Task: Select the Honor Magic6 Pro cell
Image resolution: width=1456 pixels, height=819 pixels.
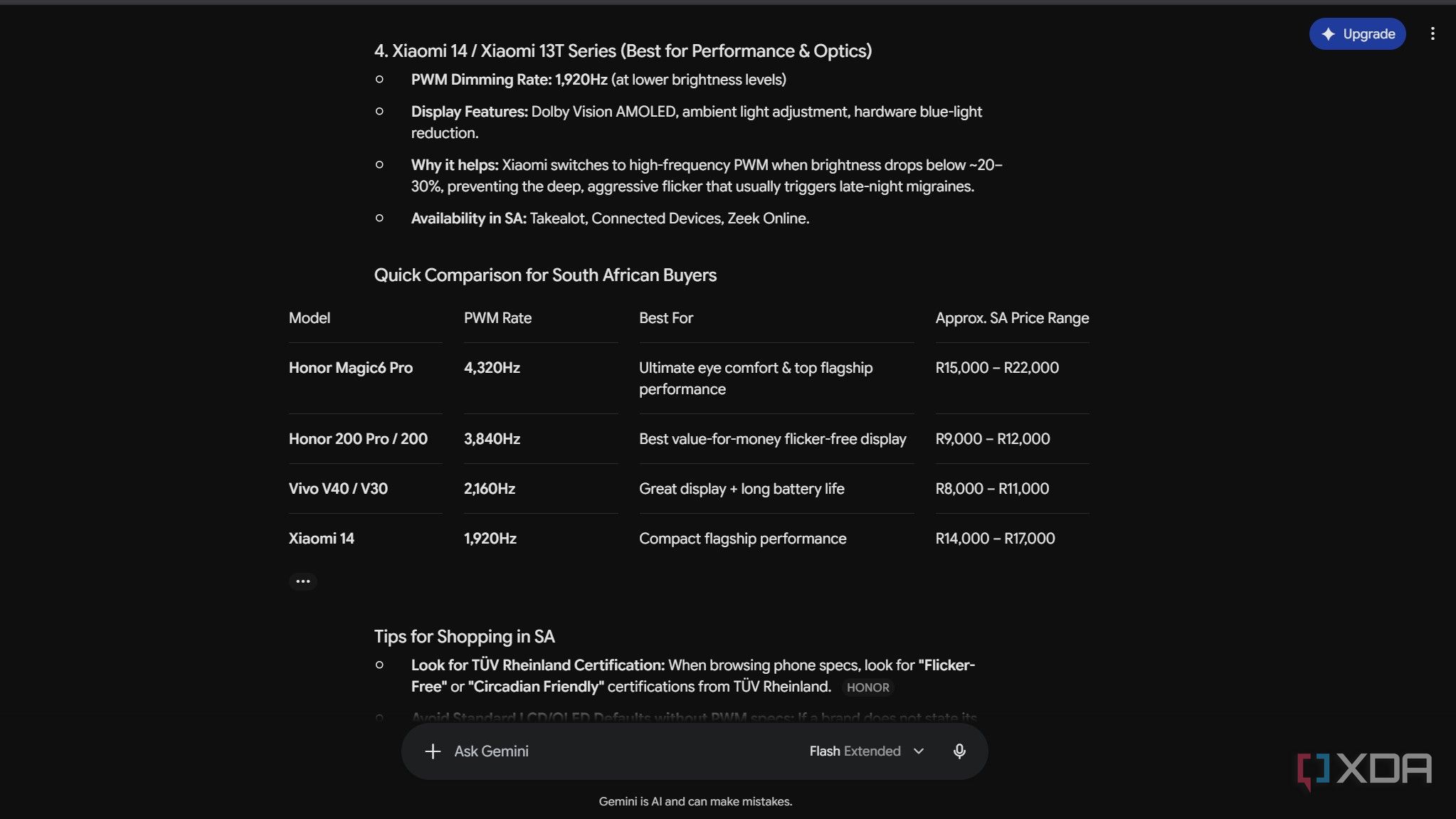Action: click(351, 368)
